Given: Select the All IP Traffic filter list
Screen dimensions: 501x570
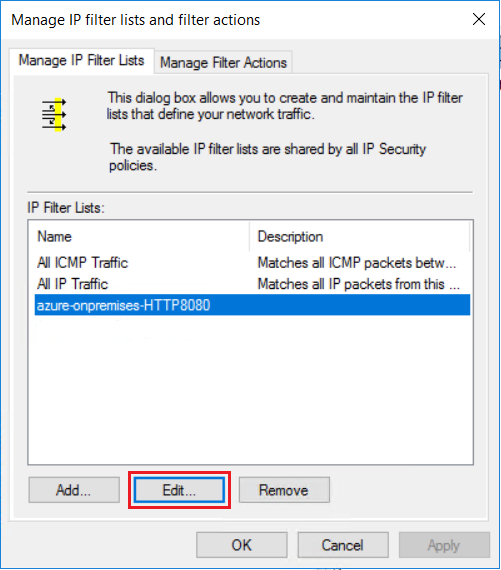Looking at the screenshot, I should (x=73, y=284).
